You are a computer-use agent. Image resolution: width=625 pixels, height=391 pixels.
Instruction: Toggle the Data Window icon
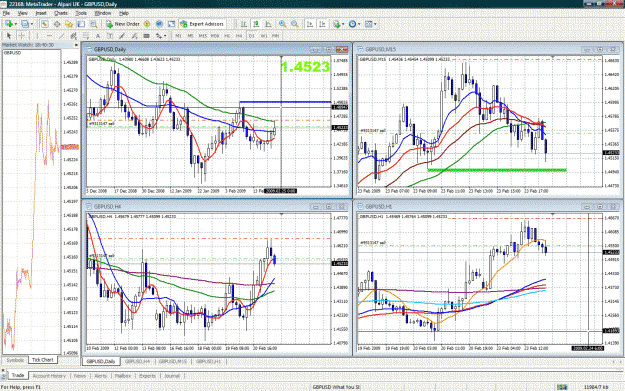(x=57, y=24)
